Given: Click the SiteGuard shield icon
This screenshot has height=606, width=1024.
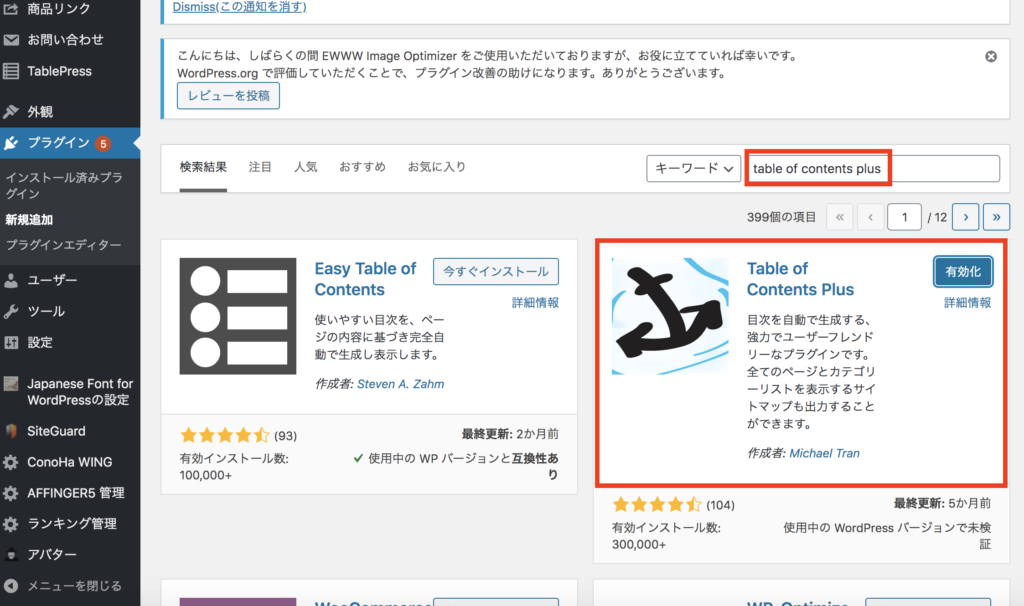Looking at the screenshot, I should (11, 431).
